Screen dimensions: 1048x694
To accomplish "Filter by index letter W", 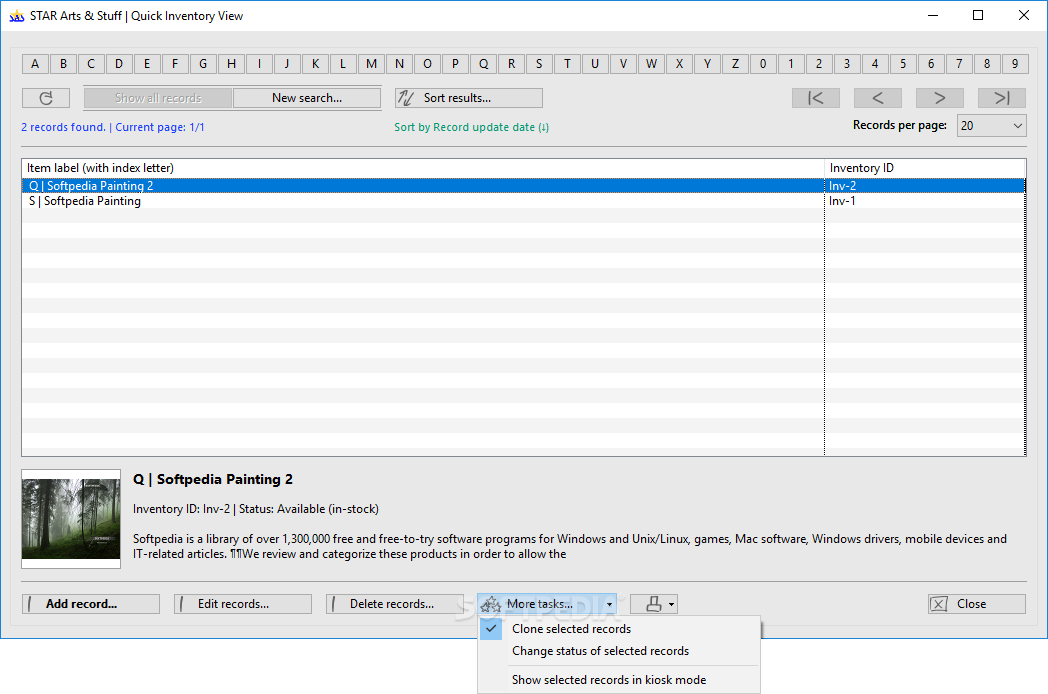I will click(x=651, y=64).
